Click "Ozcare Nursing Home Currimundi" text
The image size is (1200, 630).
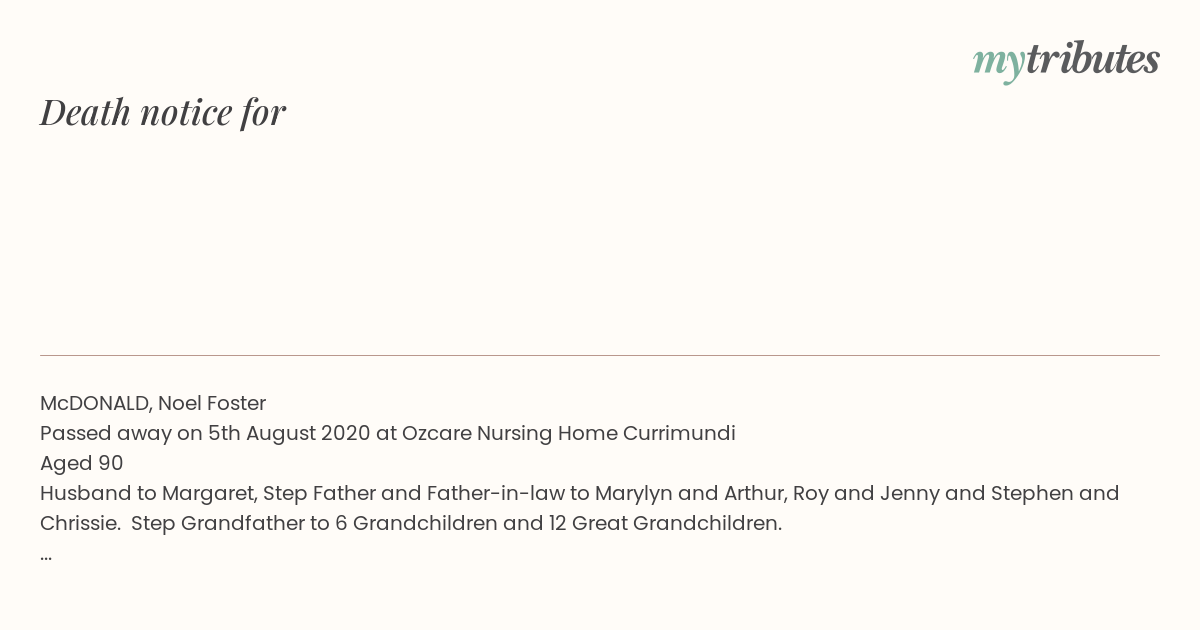569,434
